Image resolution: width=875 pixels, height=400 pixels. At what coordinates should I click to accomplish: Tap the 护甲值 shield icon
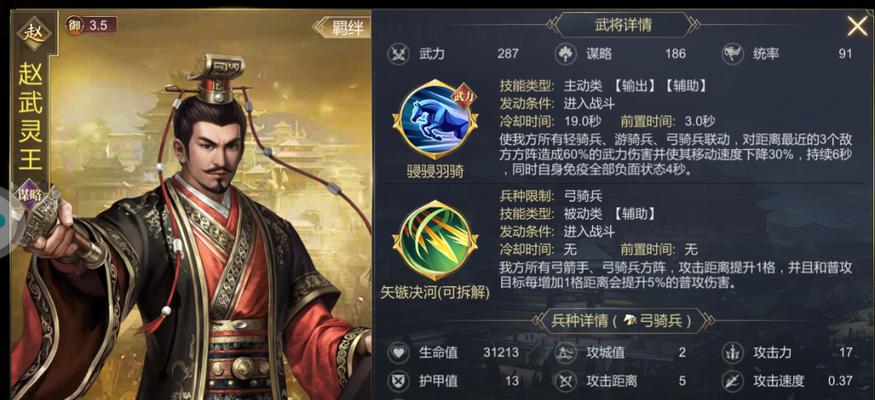pyautogui.click(x=398, y=382)
